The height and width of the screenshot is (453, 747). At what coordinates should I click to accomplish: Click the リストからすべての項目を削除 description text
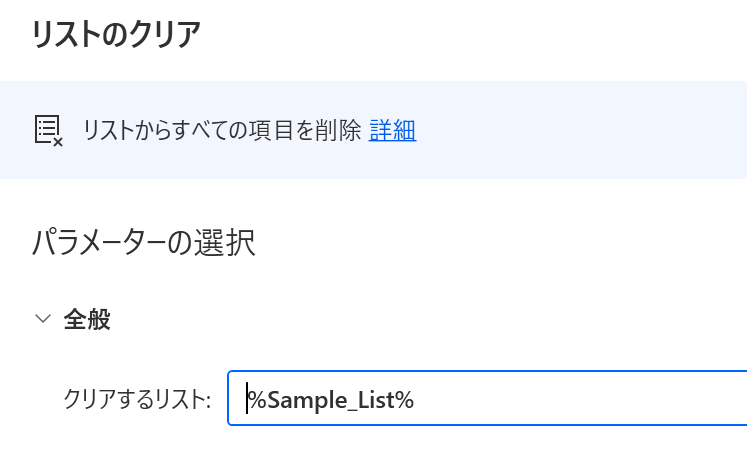pos(222,131)
